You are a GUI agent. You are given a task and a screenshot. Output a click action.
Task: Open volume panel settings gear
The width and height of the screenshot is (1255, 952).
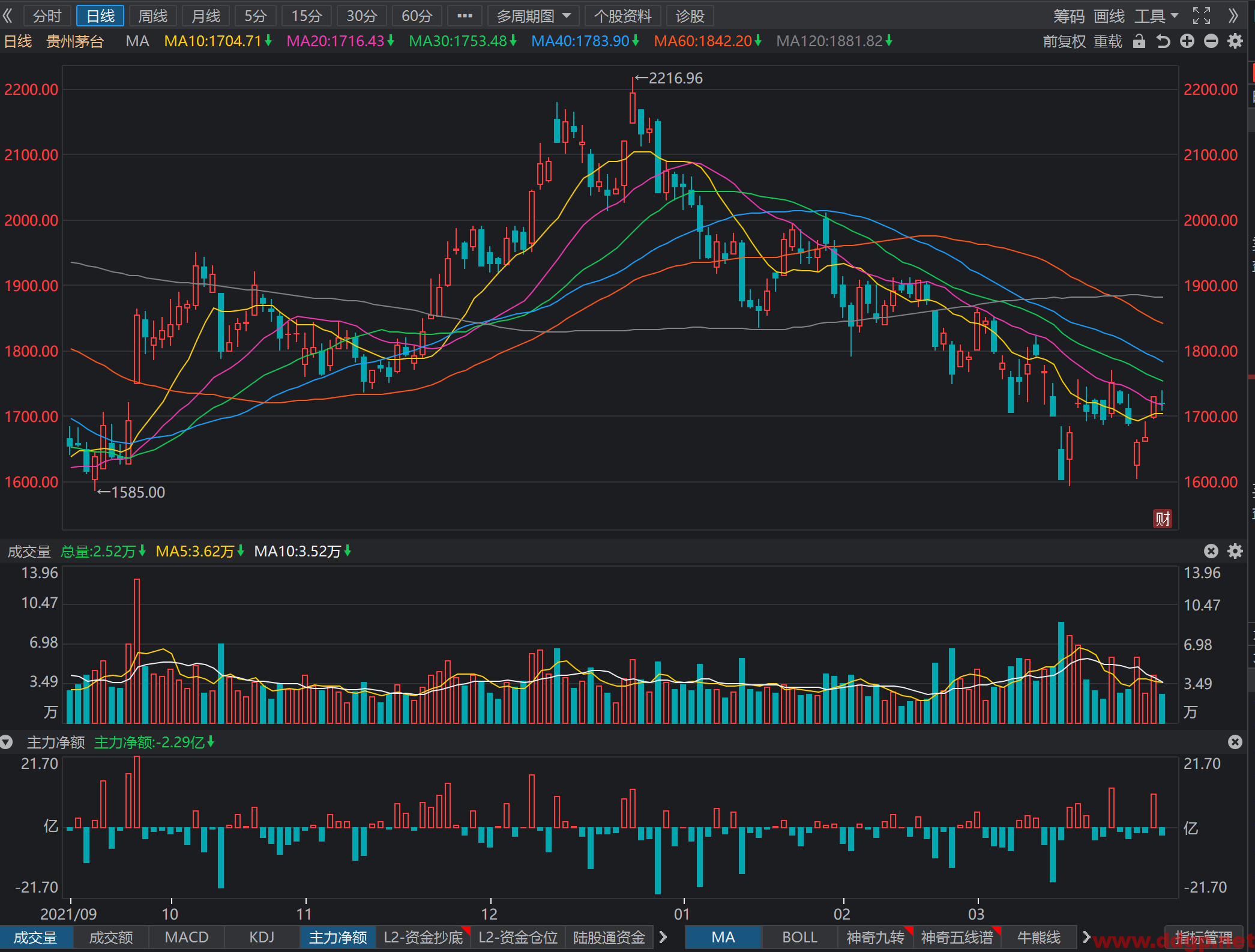pyautogui.click(x=1235, y=551)
